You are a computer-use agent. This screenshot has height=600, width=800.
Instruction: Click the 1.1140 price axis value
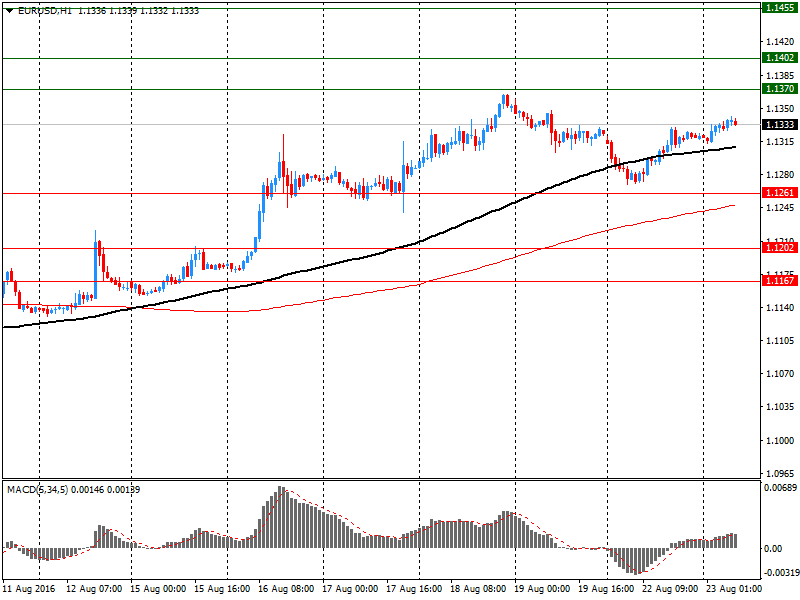[780, 307]
